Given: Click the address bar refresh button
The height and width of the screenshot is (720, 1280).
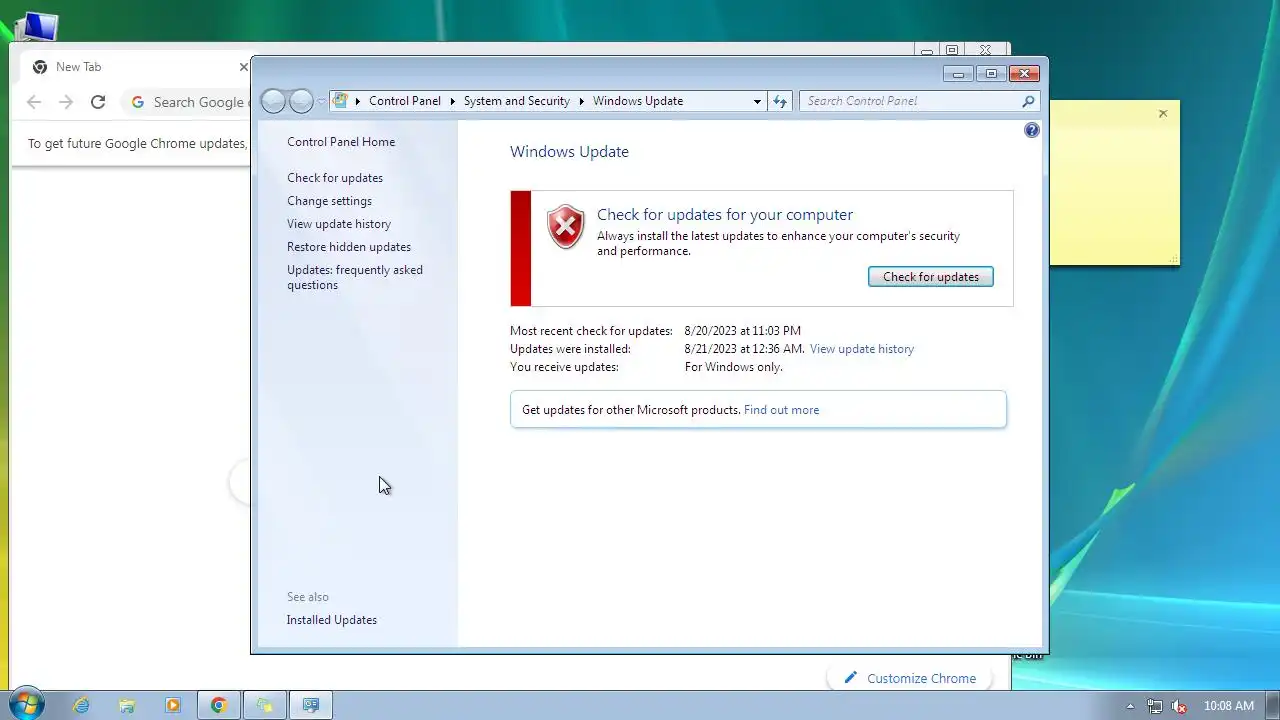Looking at the screenshot, I should click(780, 101).
